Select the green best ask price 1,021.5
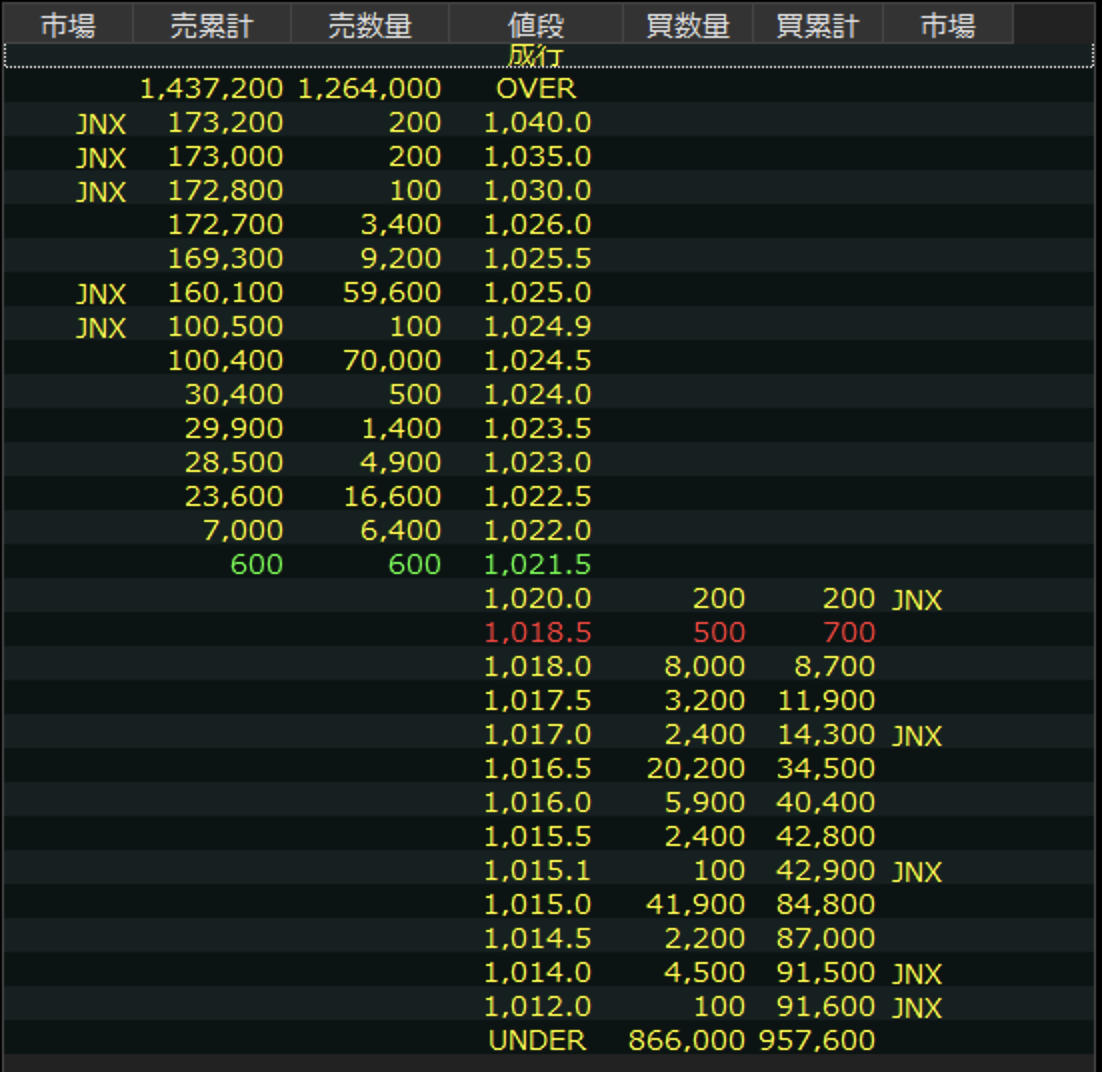The height and width of the screenshot is (1072, 1102). coord(537,565)
